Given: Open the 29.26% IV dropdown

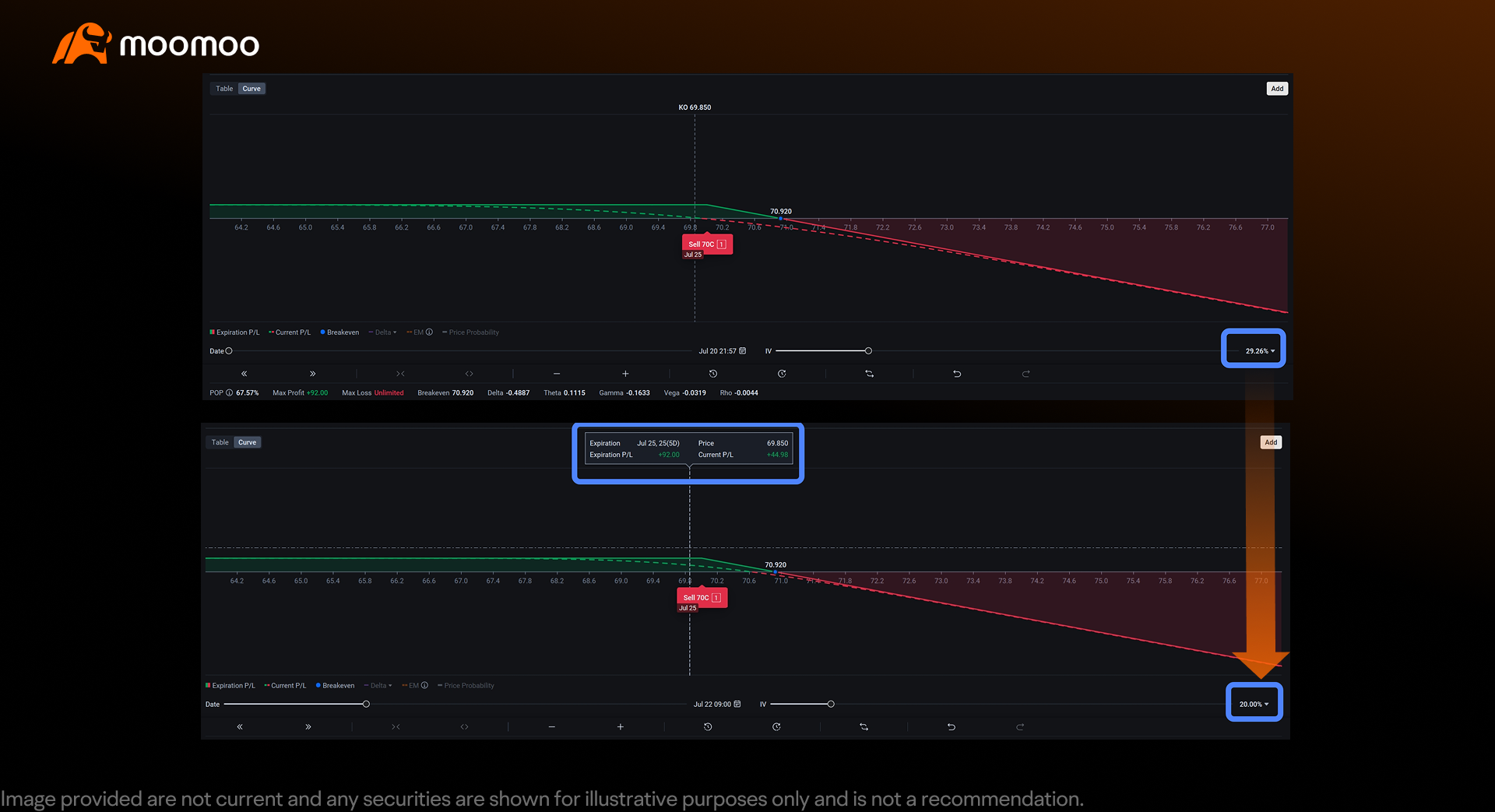Looking at the screenshot, I should 1260,351.
